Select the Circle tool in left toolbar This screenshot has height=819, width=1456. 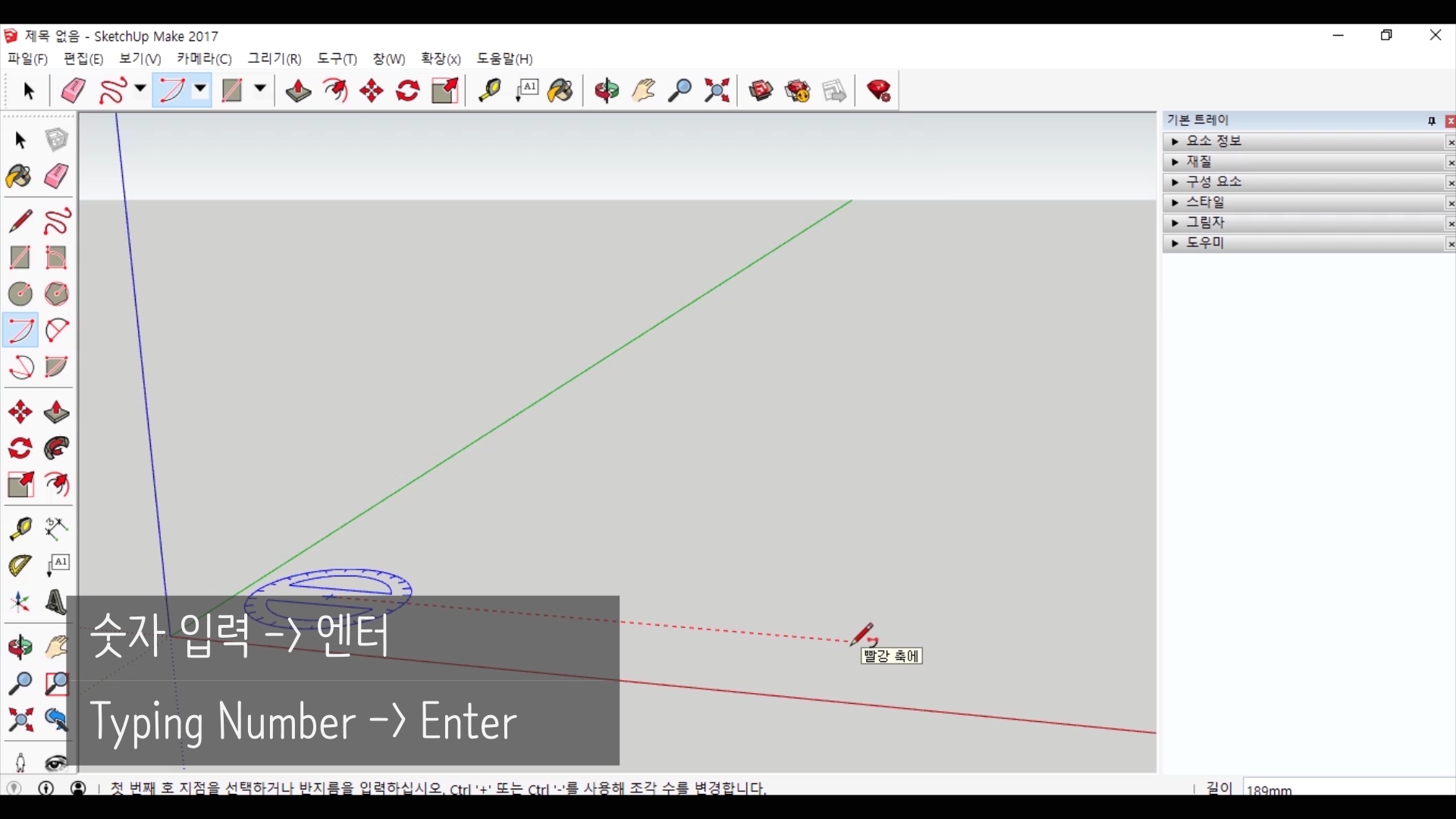(20, 294)
